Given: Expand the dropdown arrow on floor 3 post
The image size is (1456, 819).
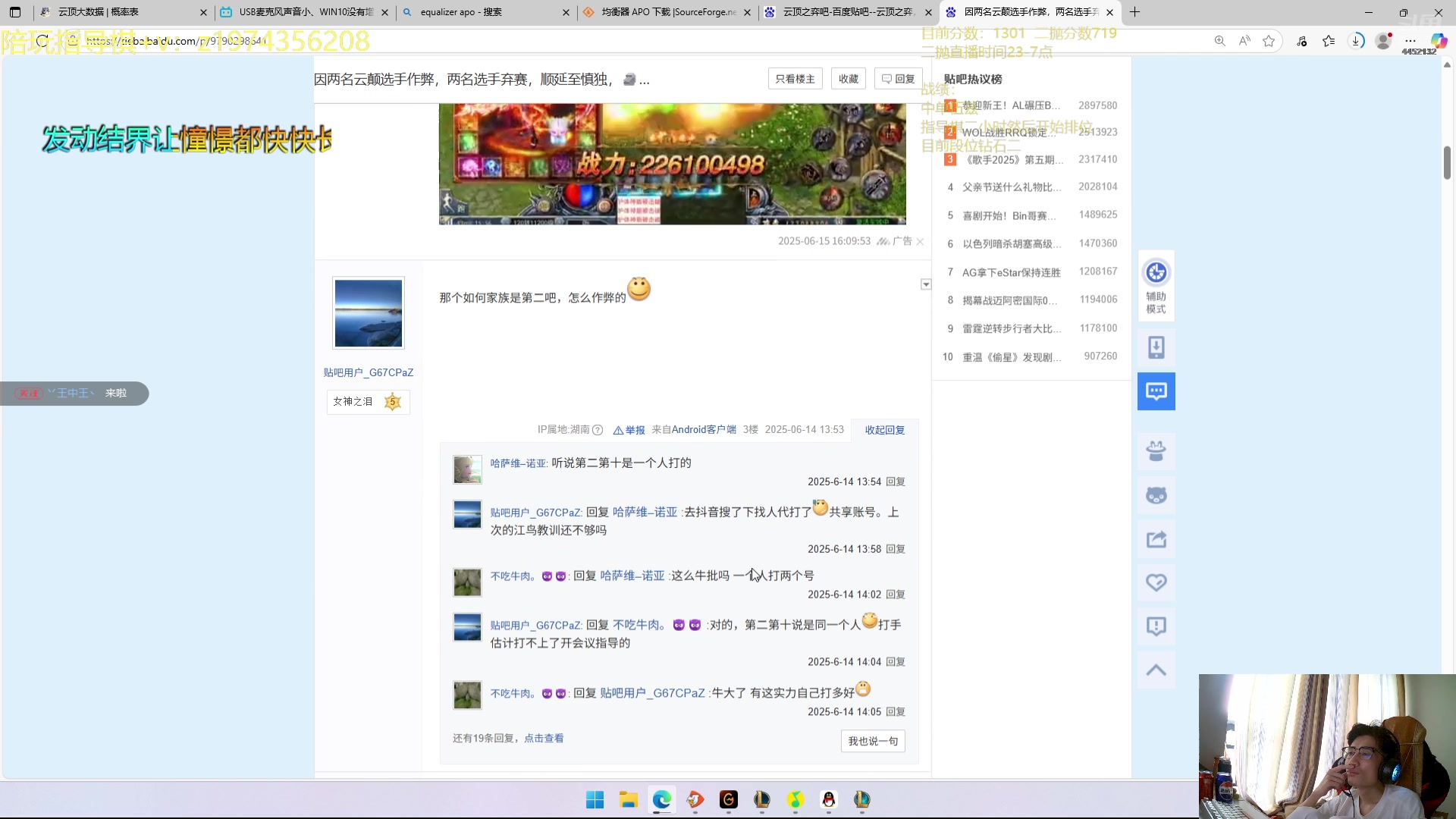Looking at the screenshot, I should pos(926,284).
